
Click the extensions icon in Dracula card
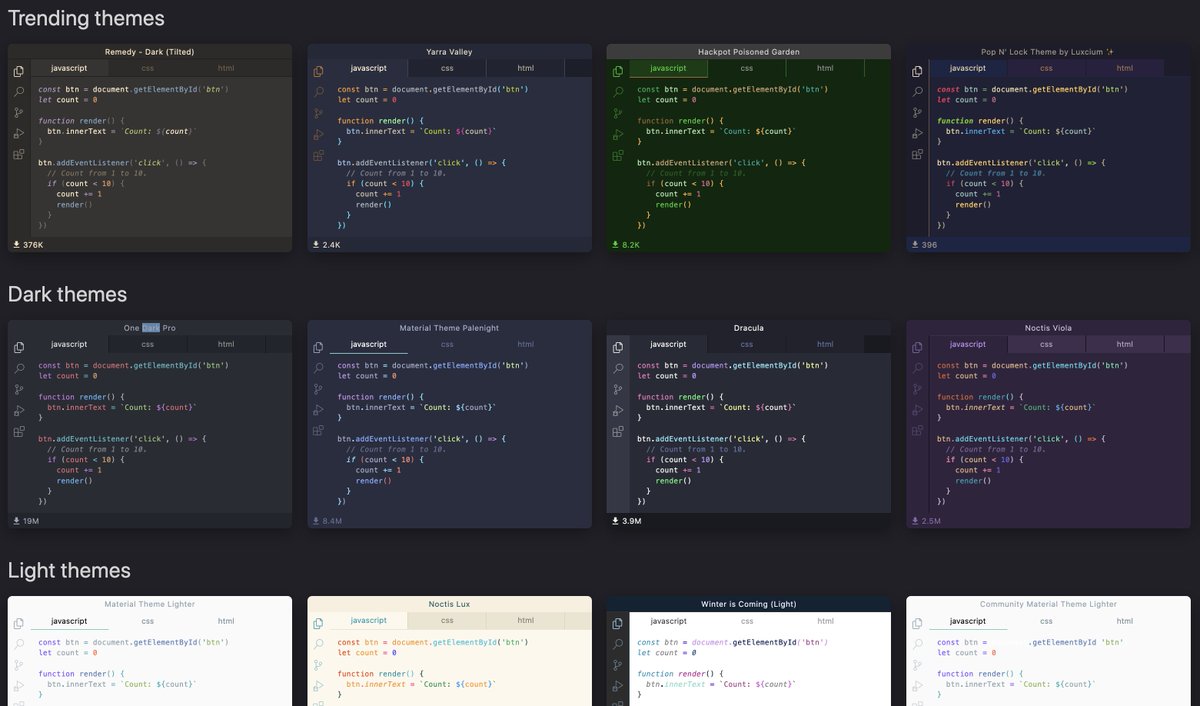(x=618, y=431)
